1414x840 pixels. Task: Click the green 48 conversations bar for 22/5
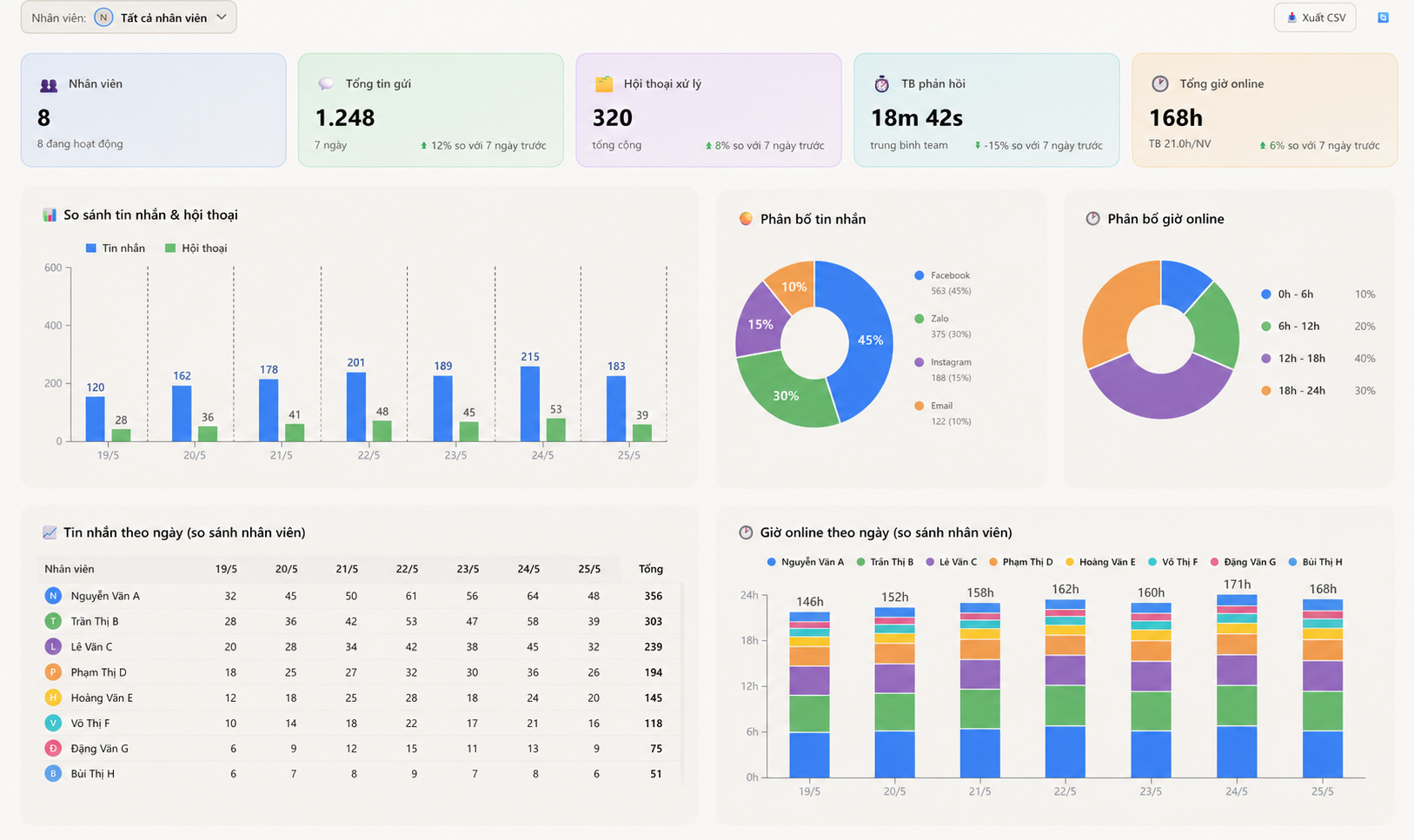pos(382,431)
